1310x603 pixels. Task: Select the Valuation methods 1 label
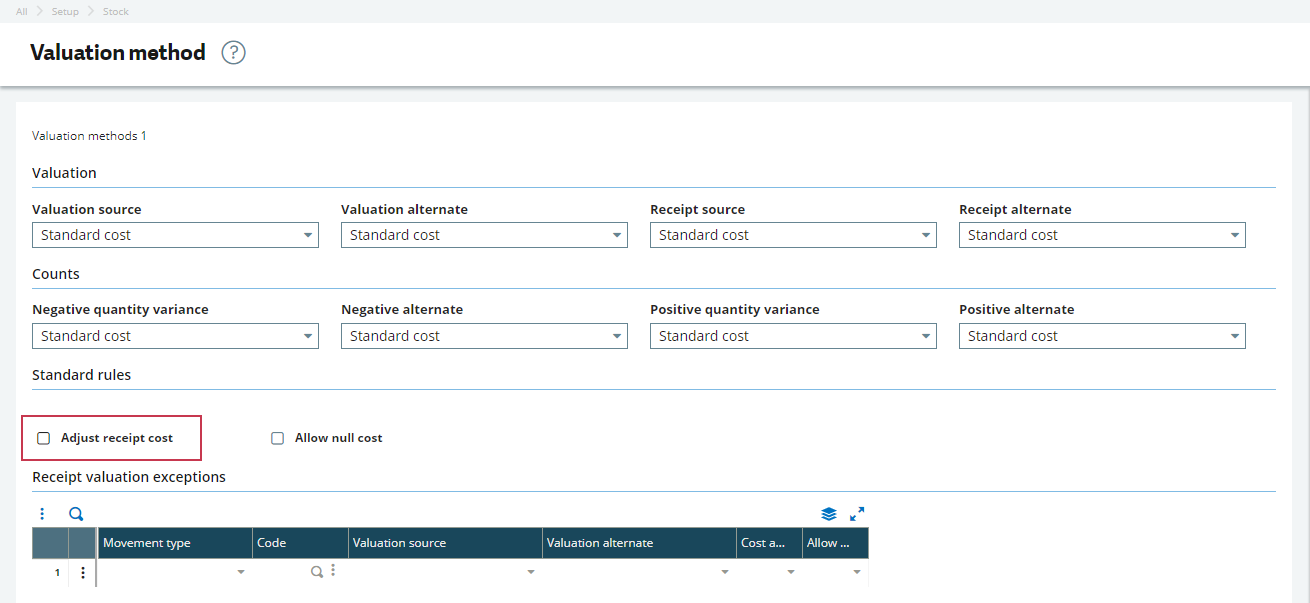pyautogui.click(x=89, y=136)
